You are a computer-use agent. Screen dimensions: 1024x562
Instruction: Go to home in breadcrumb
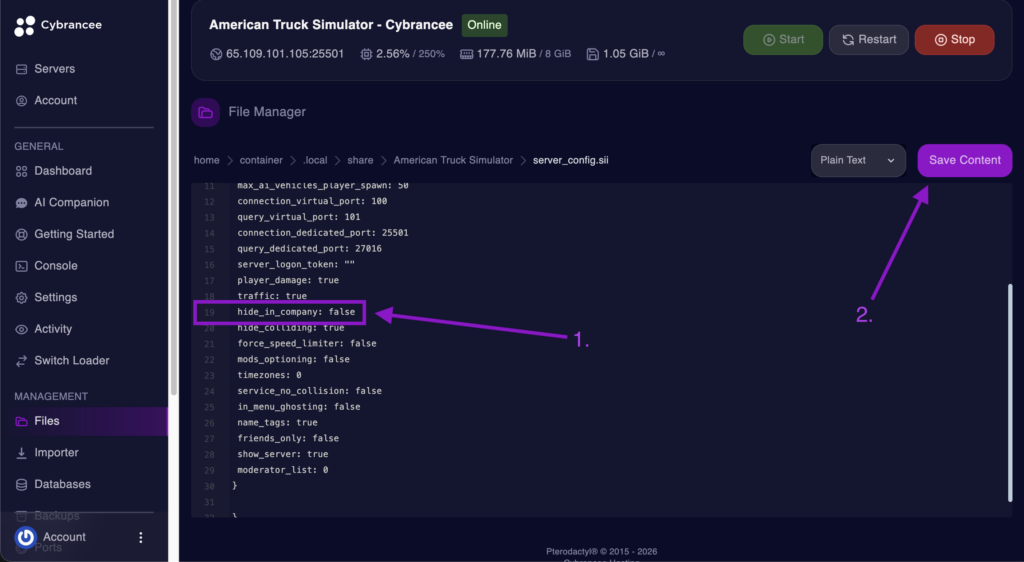pyautogui.click(x=206, y=161)
